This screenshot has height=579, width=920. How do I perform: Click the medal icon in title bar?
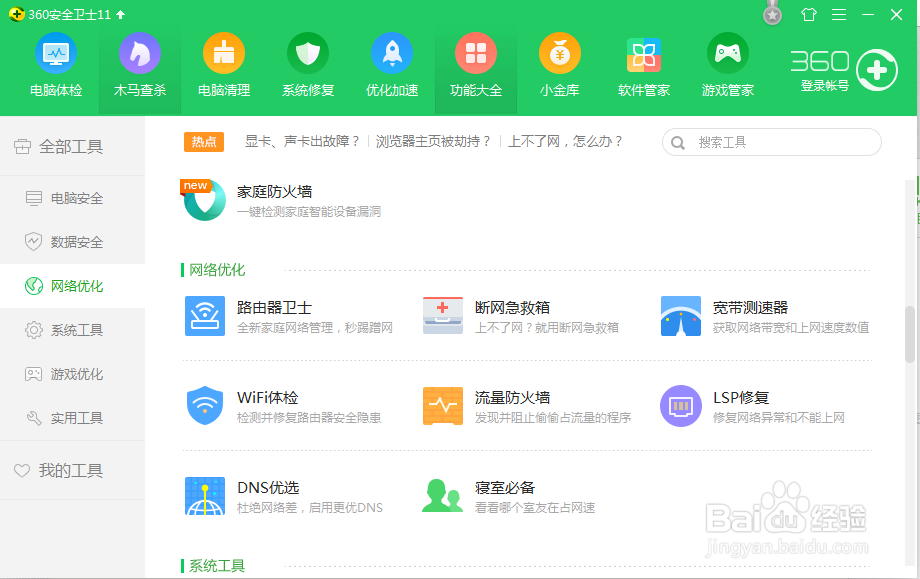(772, 13)
